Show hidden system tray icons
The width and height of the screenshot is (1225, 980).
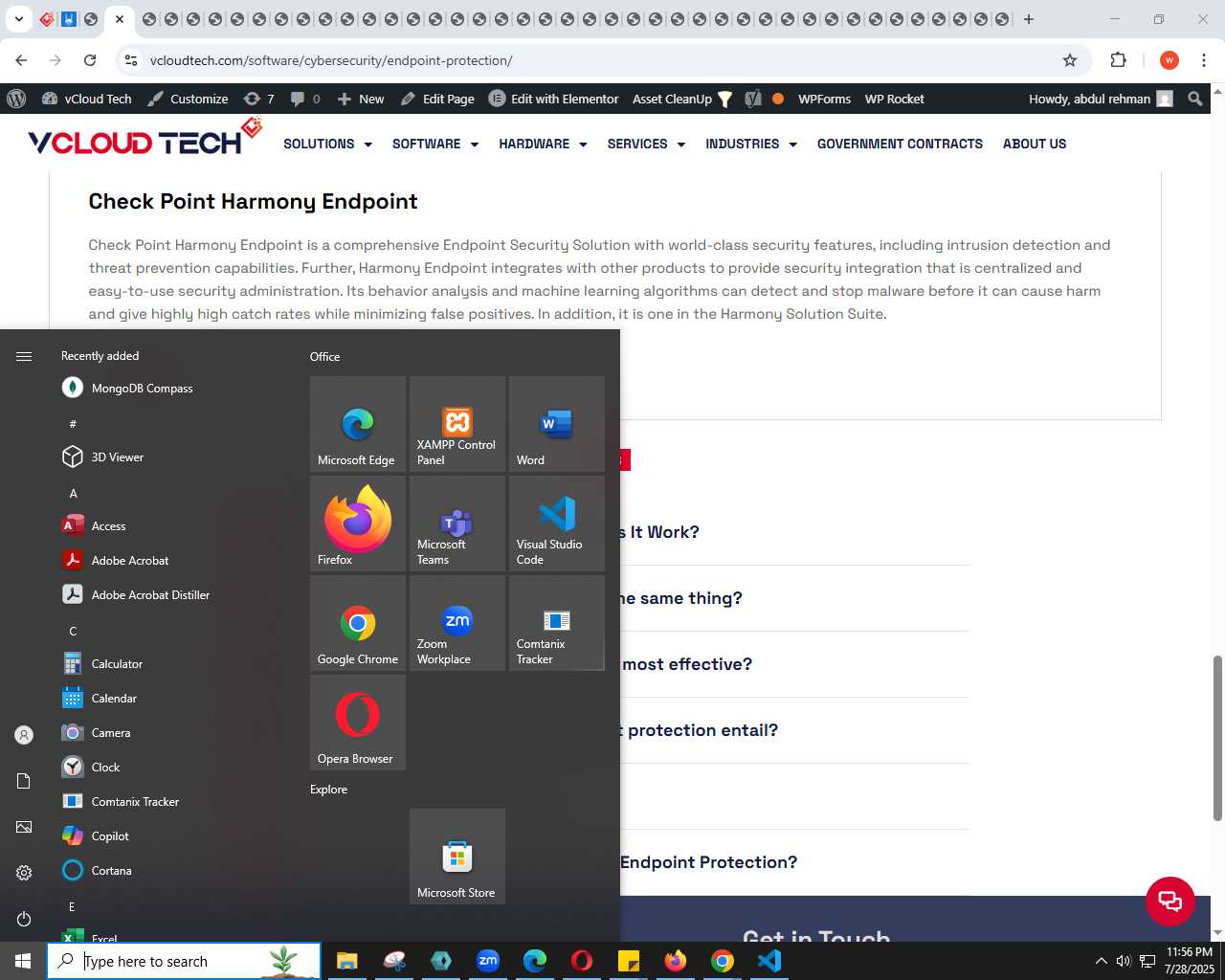tap(1101, 961)
